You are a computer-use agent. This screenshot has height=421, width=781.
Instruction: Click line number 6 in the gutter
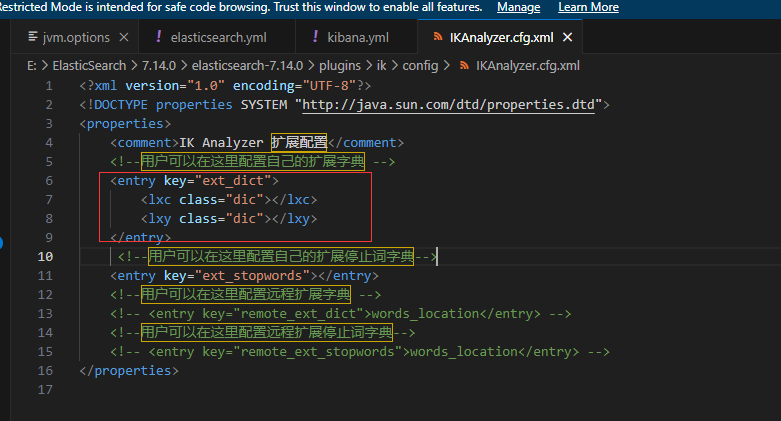pyautogui.click(x=49, y=180)
